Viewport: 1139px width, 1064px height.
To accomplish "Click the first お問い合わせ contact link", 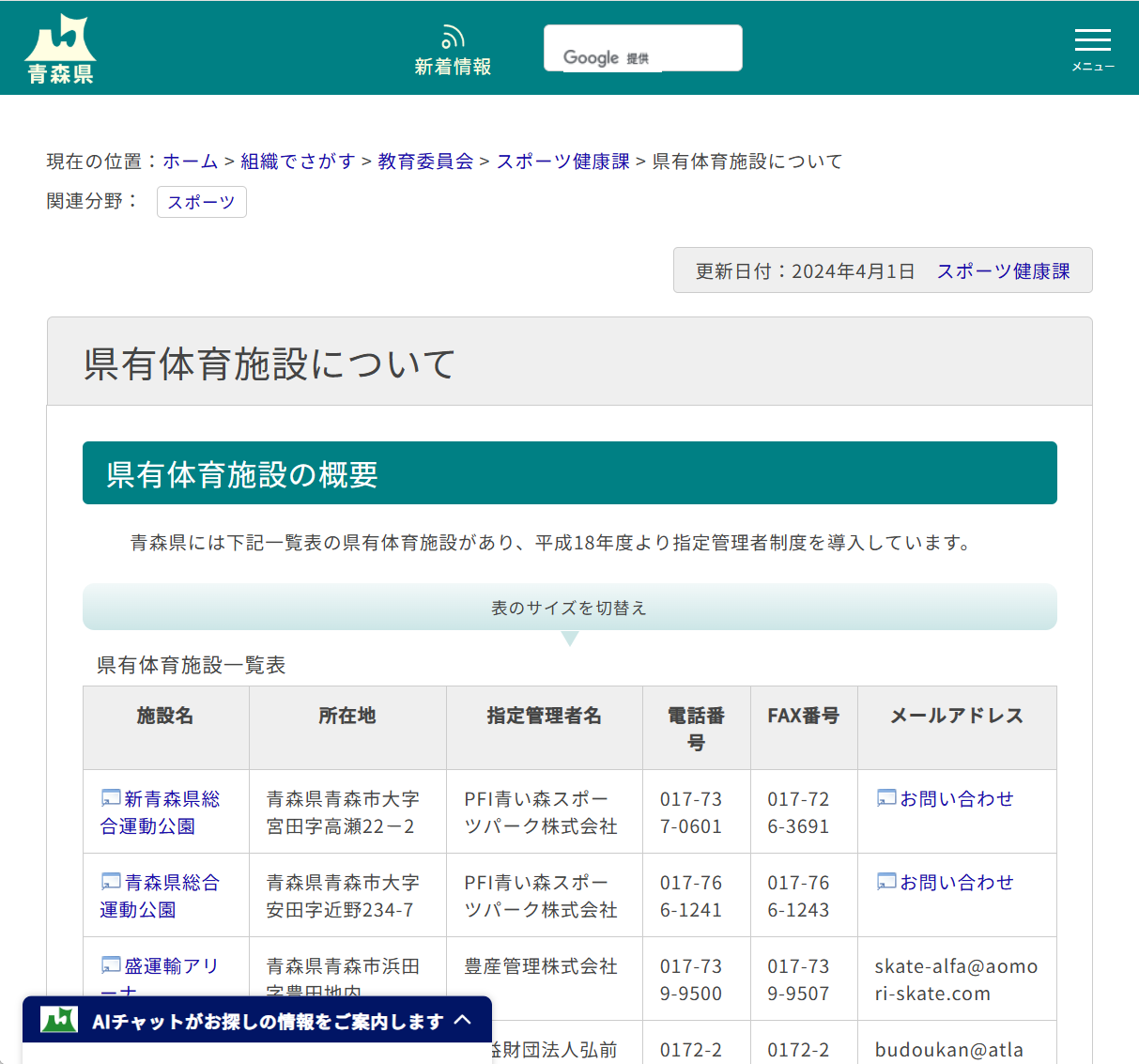I will coord(957,798).
